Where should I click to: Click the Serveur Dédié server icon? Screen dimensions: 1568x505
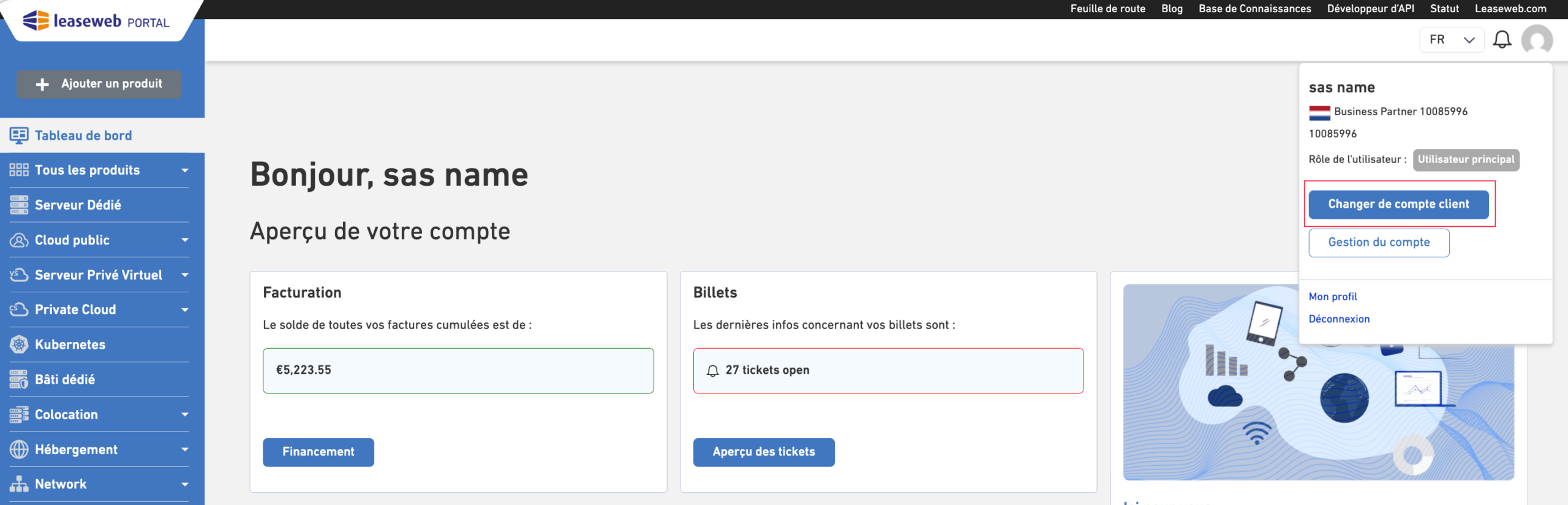coord(19,205)
